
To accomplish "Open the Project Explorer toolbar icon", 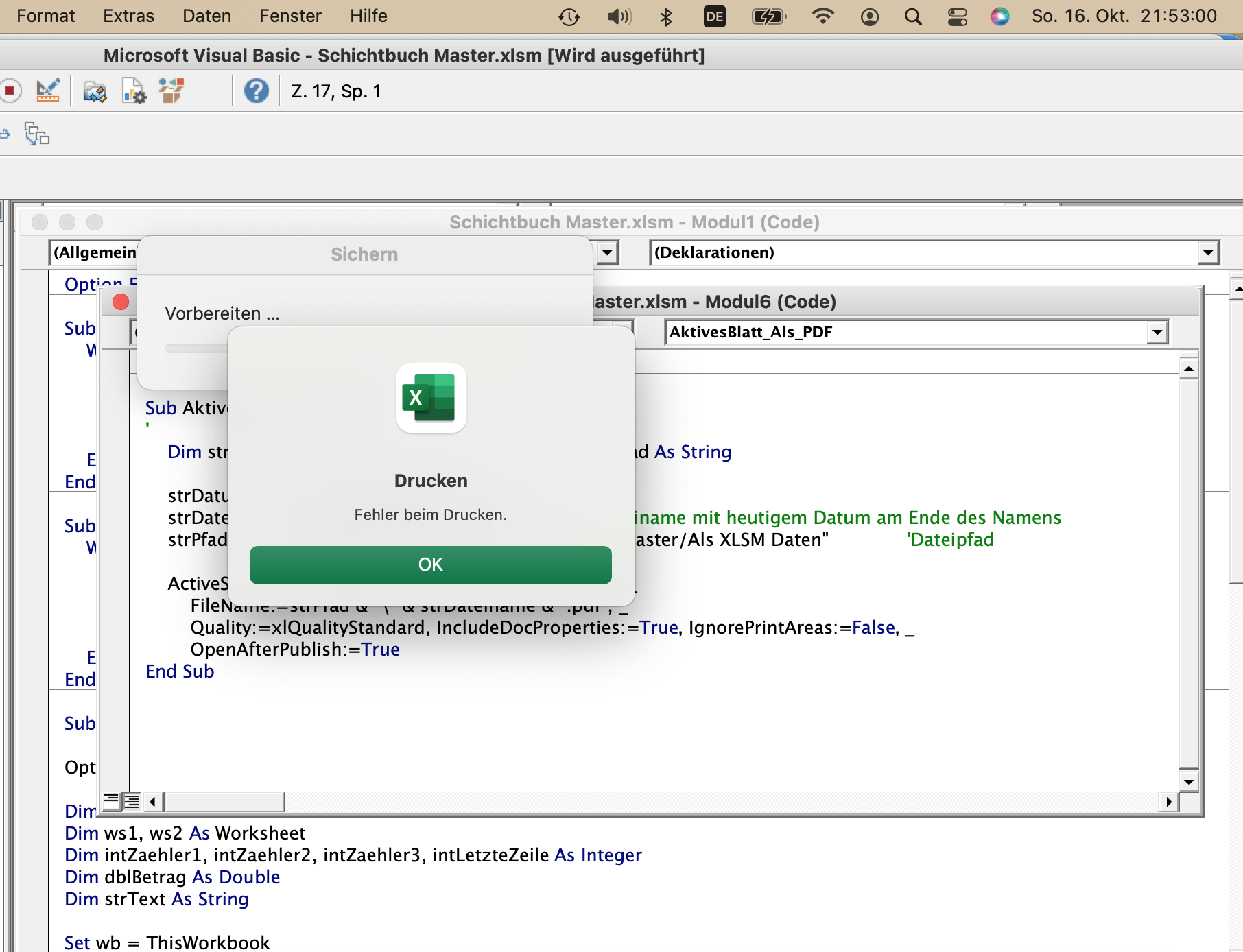I will [x=95, y=91].
